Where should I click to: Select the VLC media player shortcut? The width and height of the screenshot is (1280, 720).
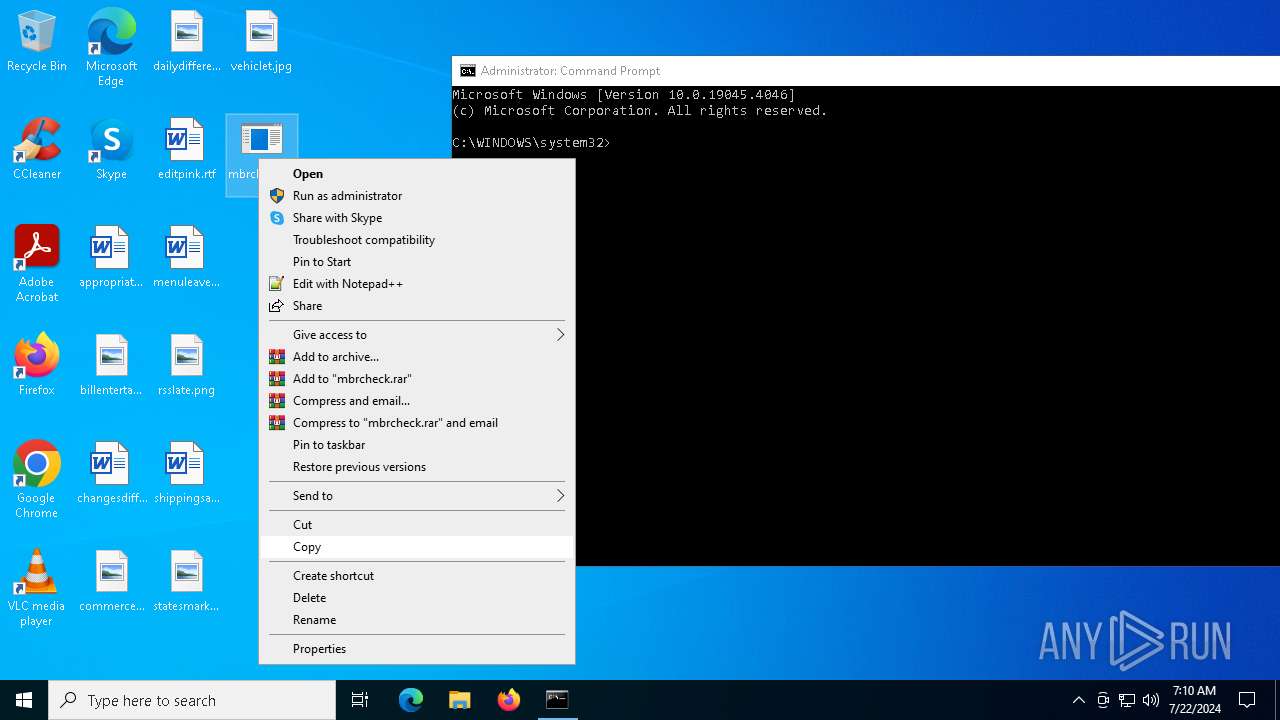[x=37, y=588]
